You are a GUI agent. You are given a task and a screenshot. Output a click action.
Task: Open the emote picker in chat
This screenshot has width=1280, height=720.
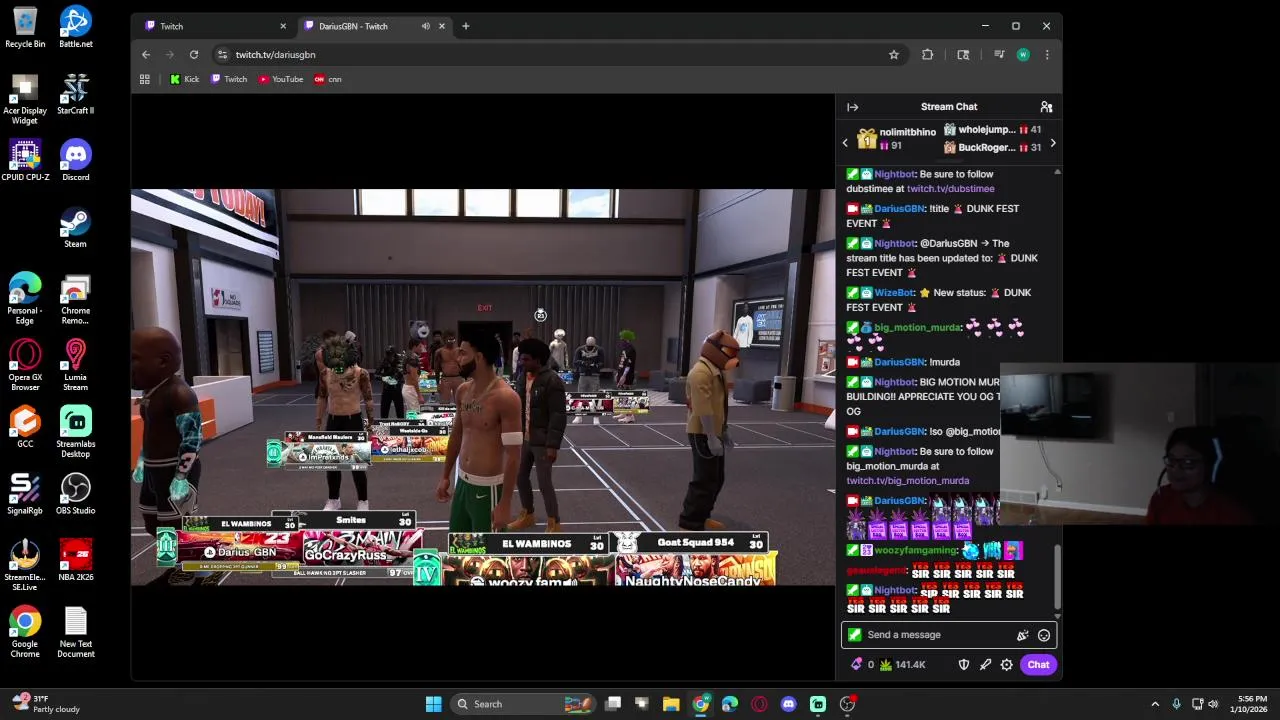coord(1044,635)
